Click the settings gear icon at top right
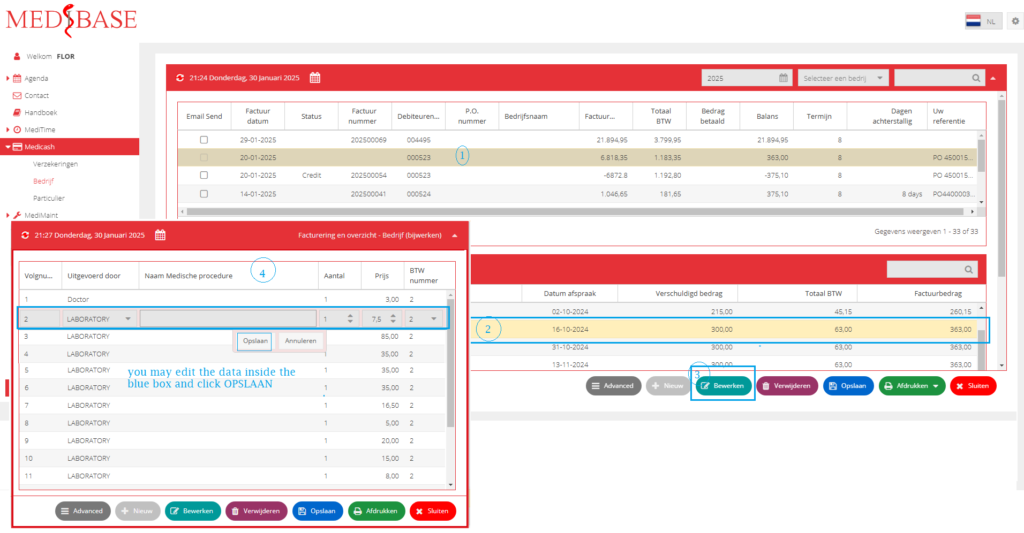 [1015, 21]
